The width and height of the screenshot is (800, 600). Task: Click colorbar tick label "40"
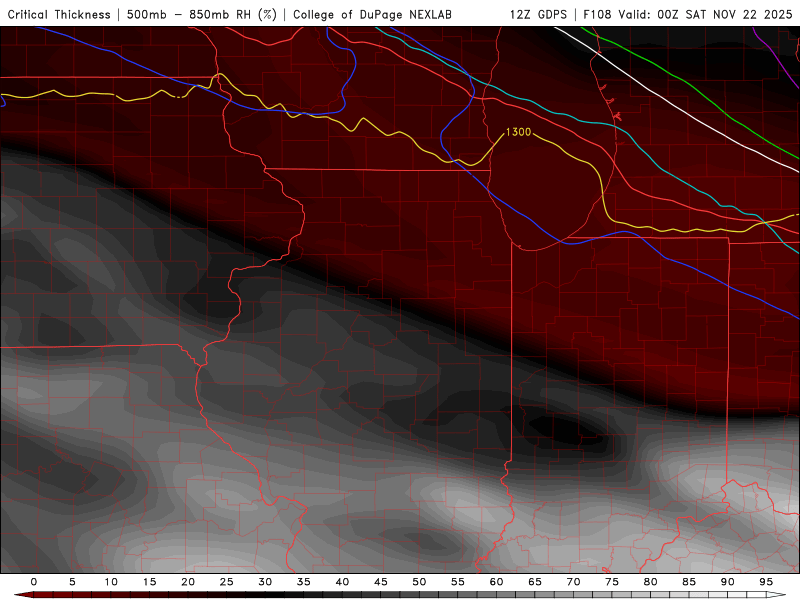tap(342, 582)
